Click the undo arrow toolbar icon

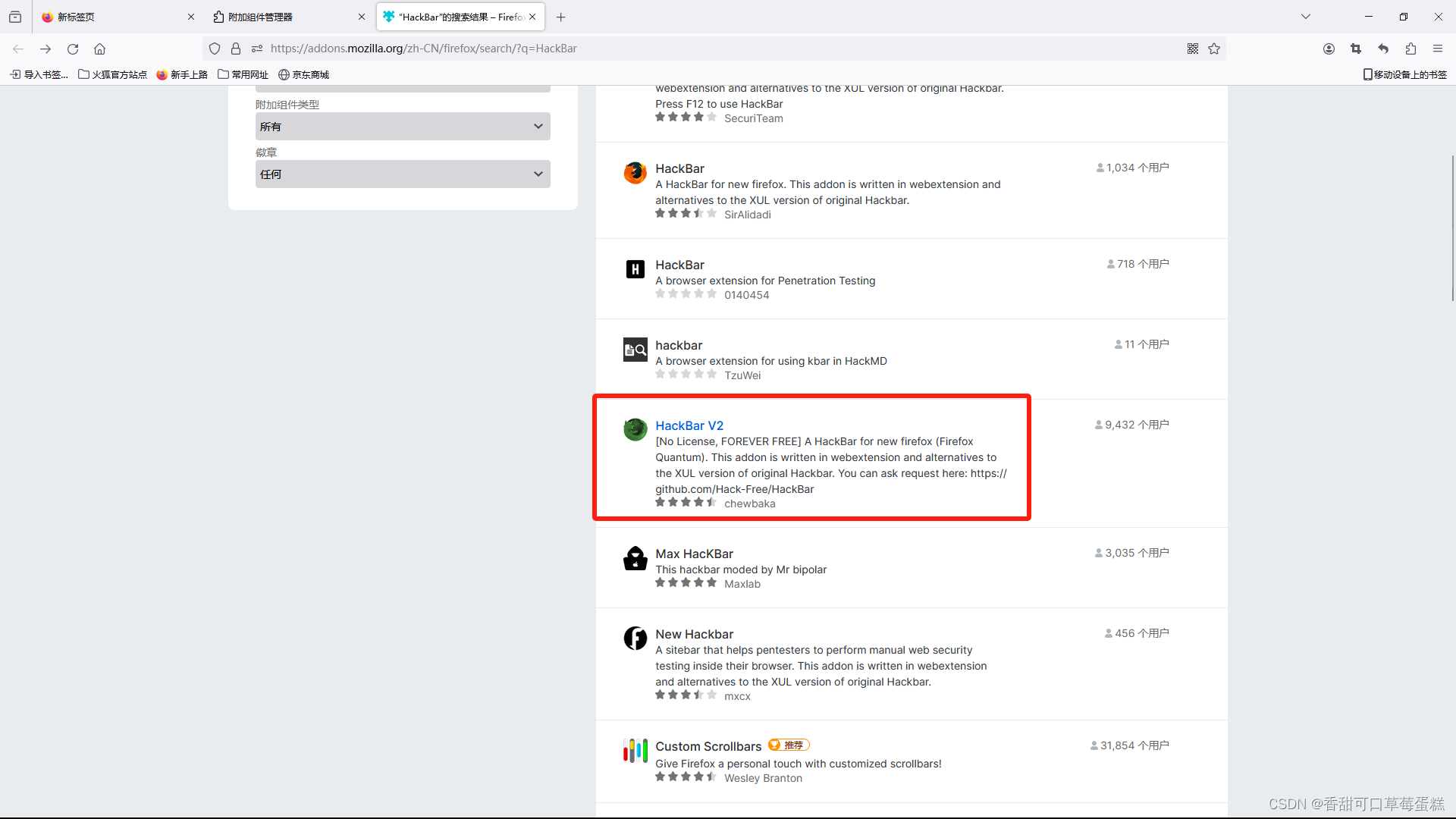coord(1383,49)
